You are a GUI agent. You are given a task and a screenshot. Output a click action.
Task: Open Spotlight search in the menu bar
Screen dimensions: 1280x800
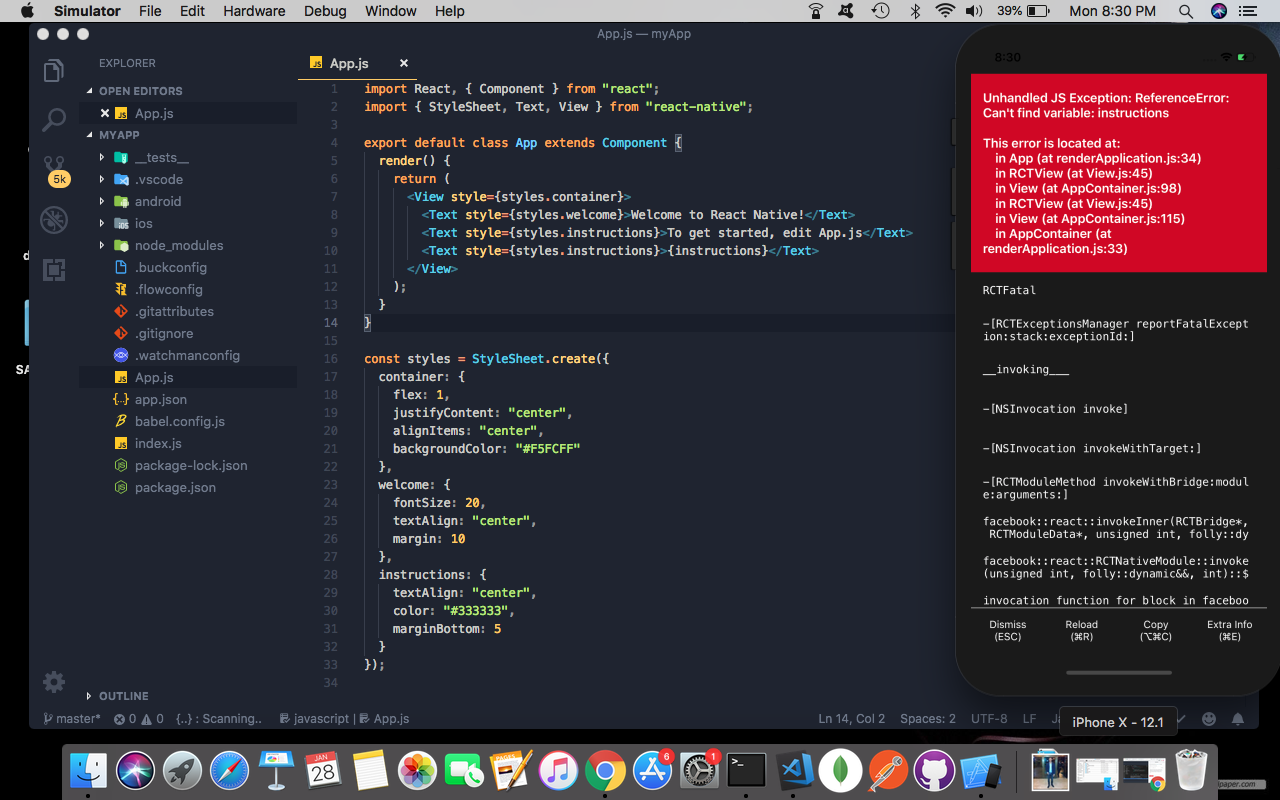(1185, 11)
